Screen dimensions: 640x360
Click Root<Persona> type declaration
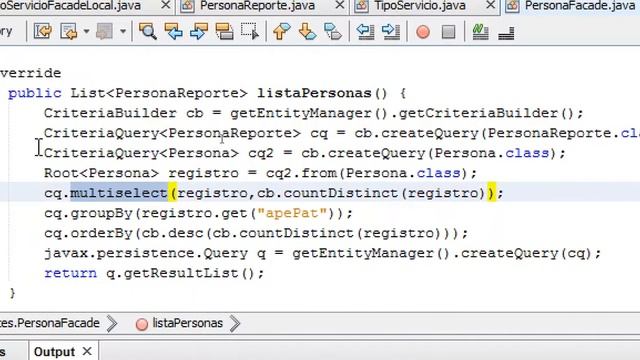pos(101,173)
